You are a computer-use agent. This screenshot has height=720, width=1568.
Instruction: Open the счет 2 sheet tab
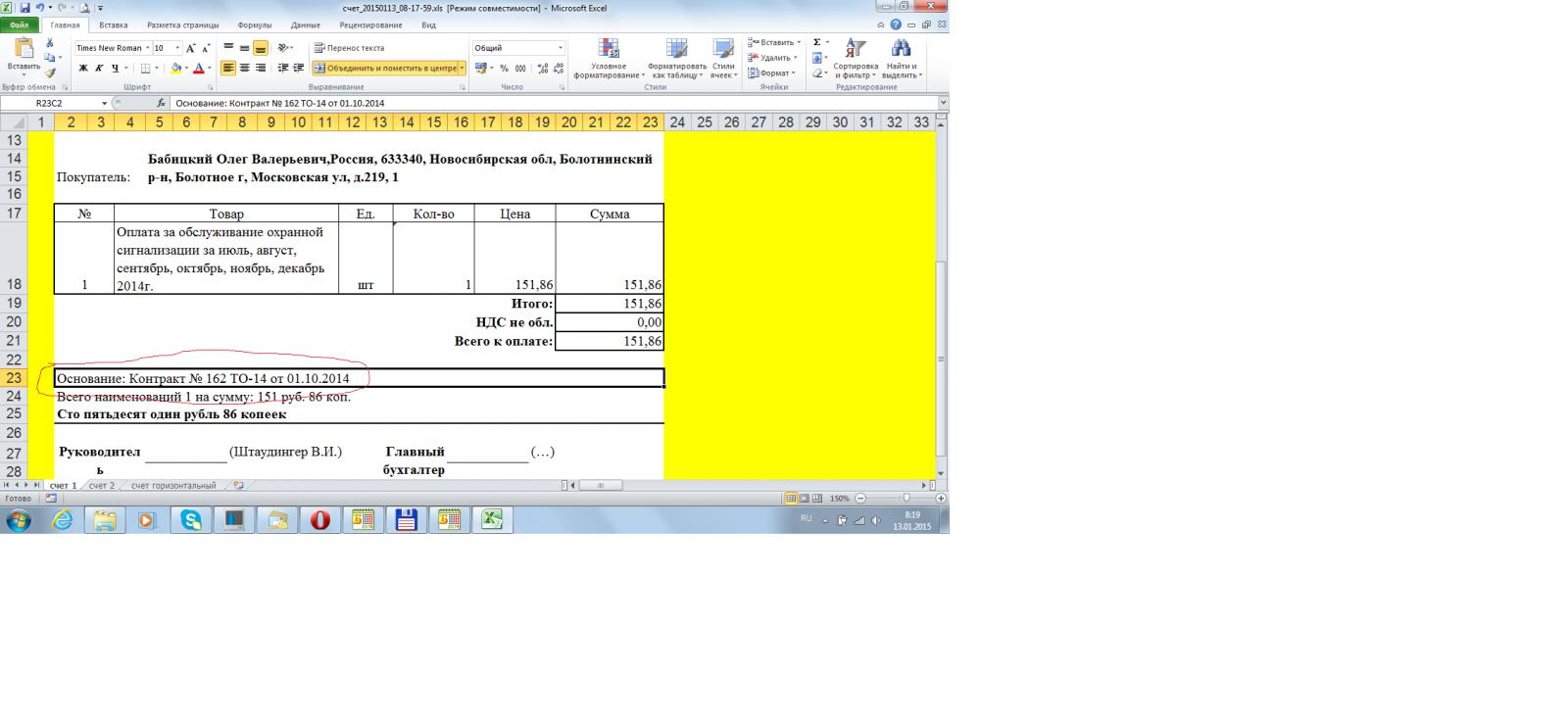click(x=102, y=486)
